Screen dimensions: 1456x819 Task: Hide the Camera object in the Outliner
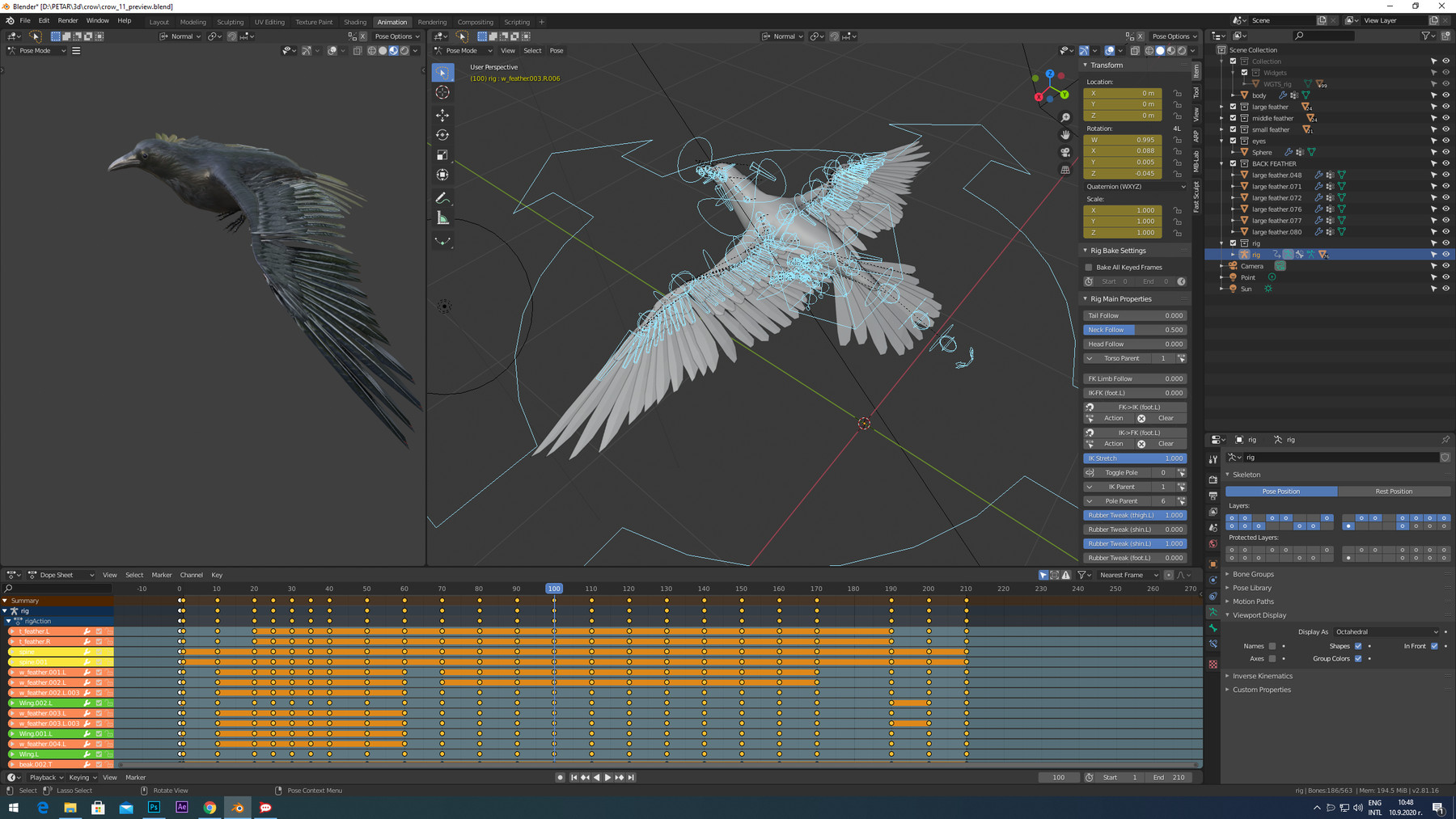[1446, 265]
